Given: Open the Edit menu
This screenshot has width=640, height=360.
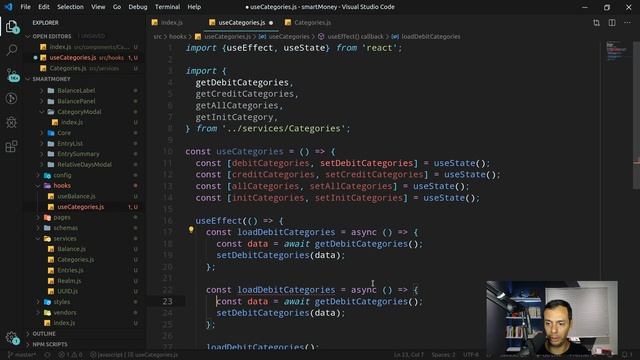Looking at the screenshot, I should 44,7.
